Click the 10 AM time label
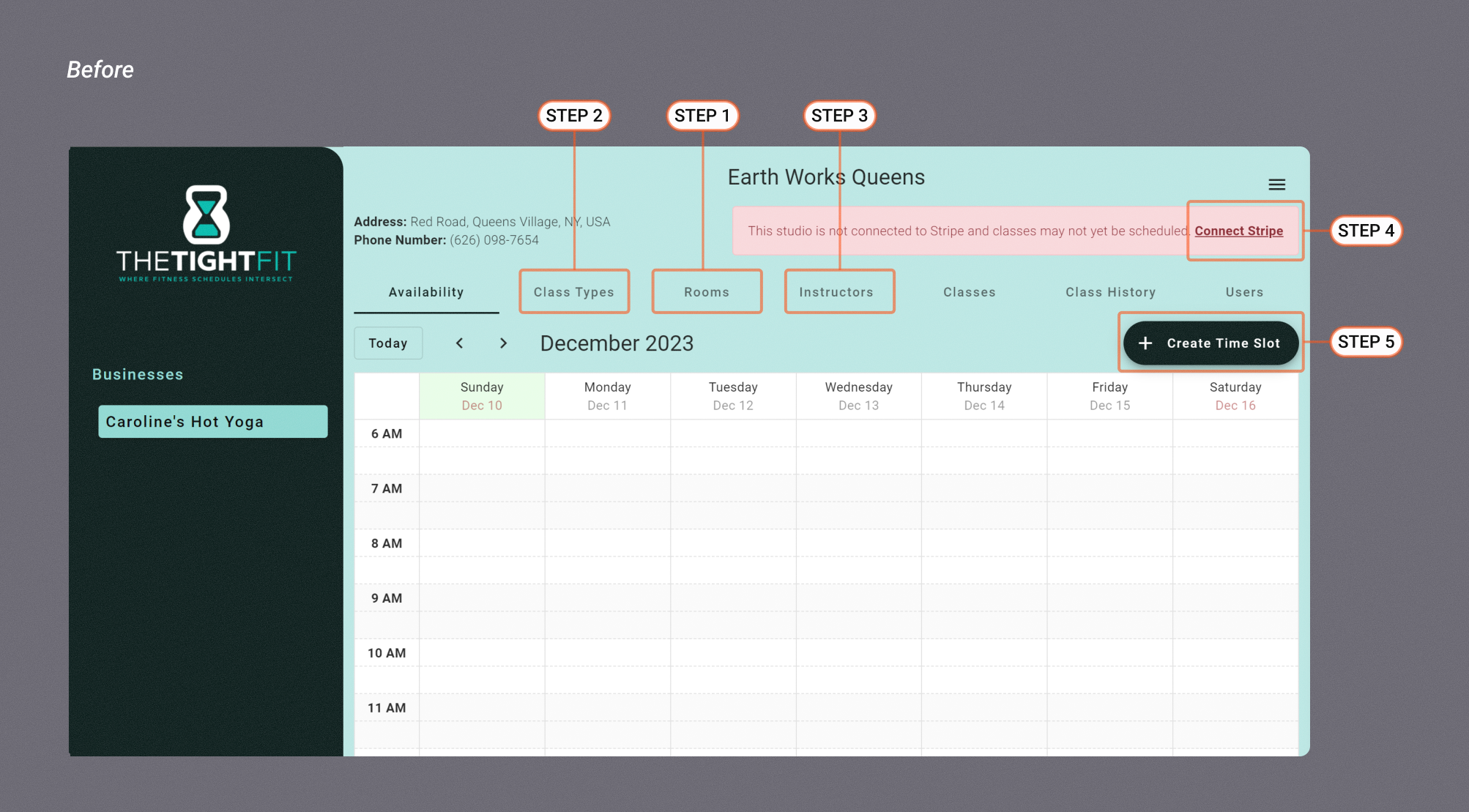 coord(387,653)
